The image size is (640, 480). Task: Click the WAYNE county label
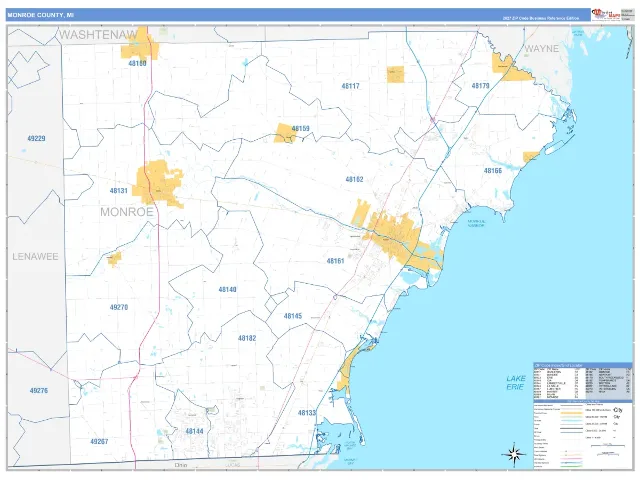[x=542, y=49]
